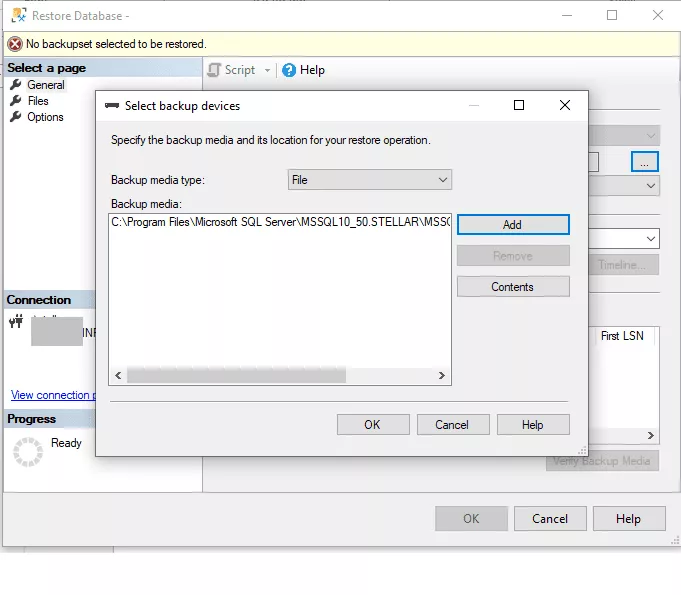Viewport: 681px width, 595px height.
Task: Expand the Script dropdown arrow
Action: pos(267,70)
